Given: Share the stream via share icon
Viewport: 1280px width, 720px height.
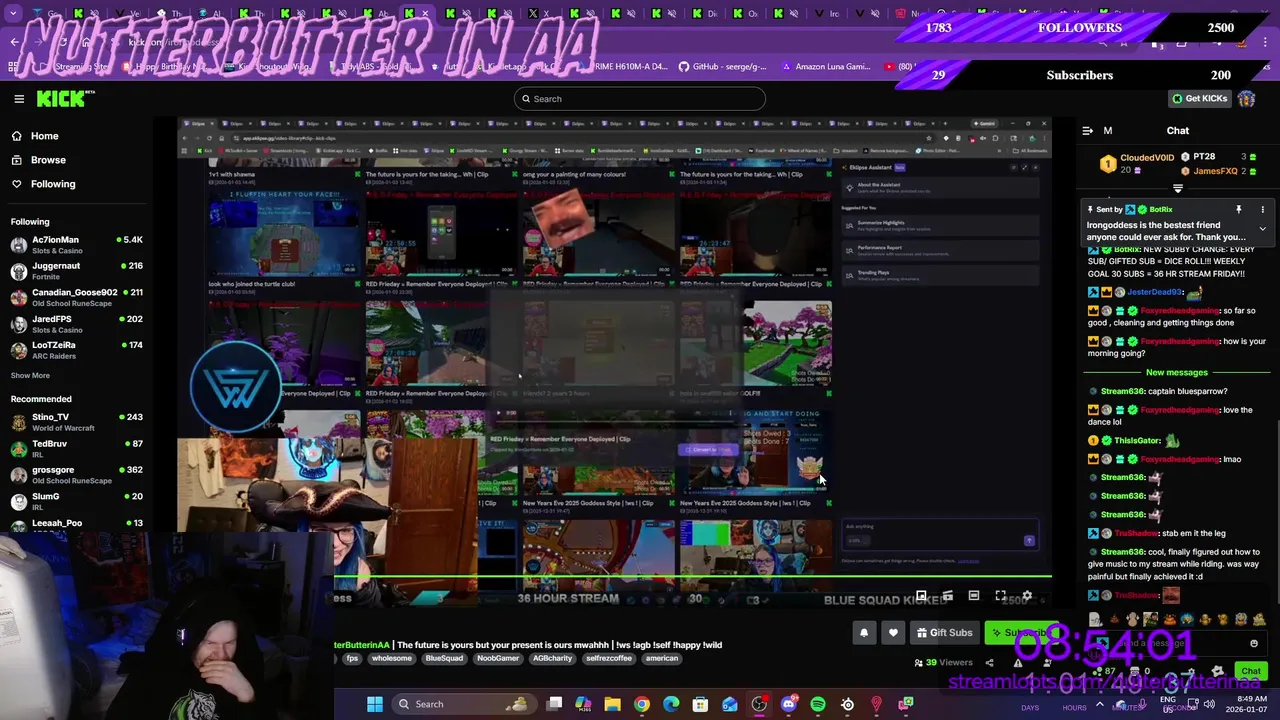Looking at the screenshot, I should coord(989,663).
